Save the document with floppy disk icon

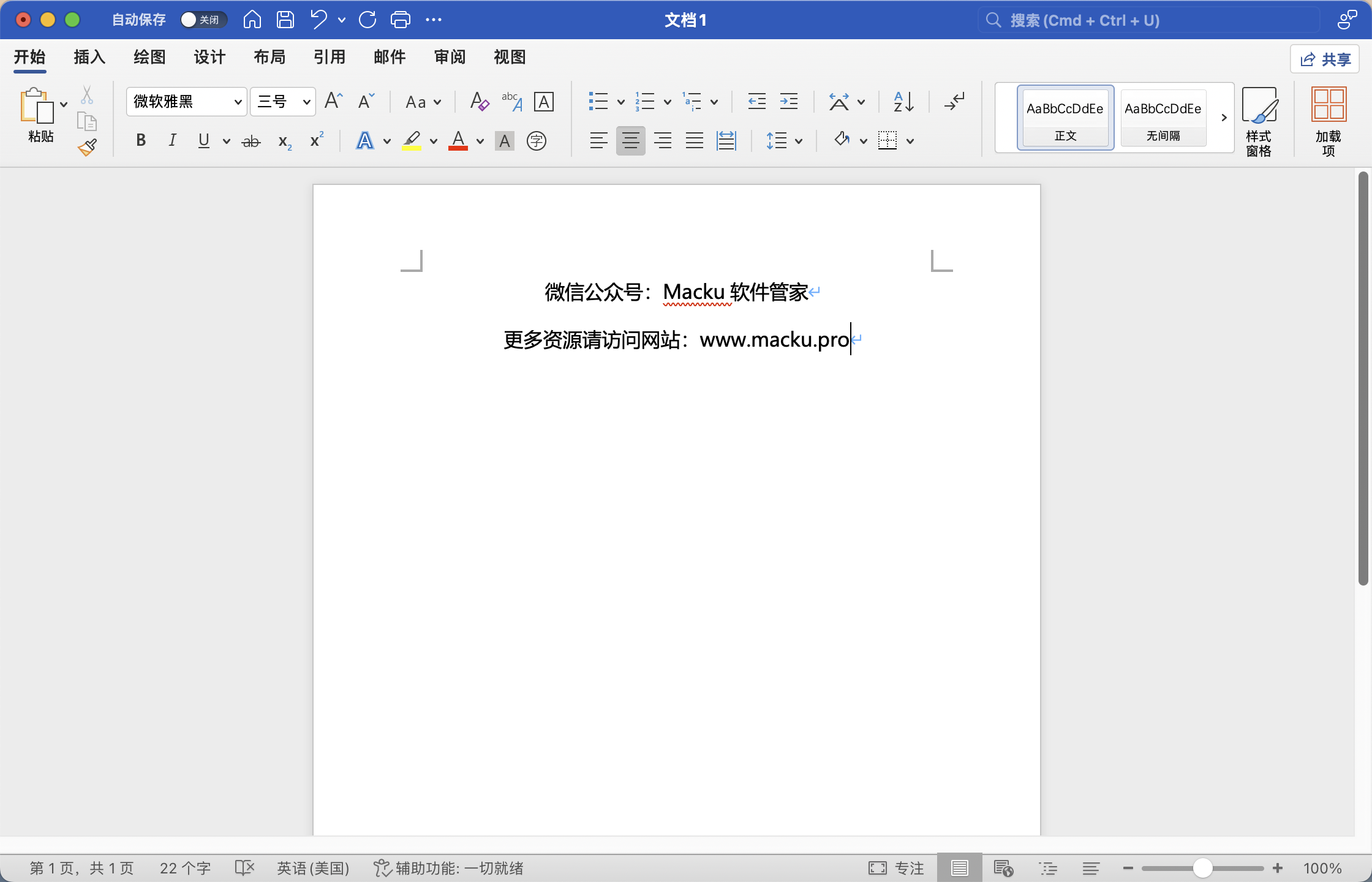coord(285,20)
